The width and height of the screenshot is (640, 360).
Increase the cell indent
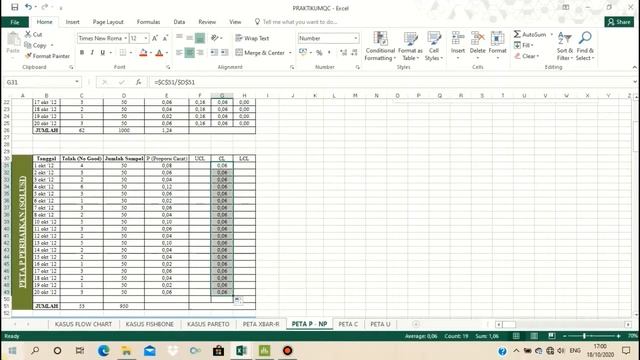224,53
